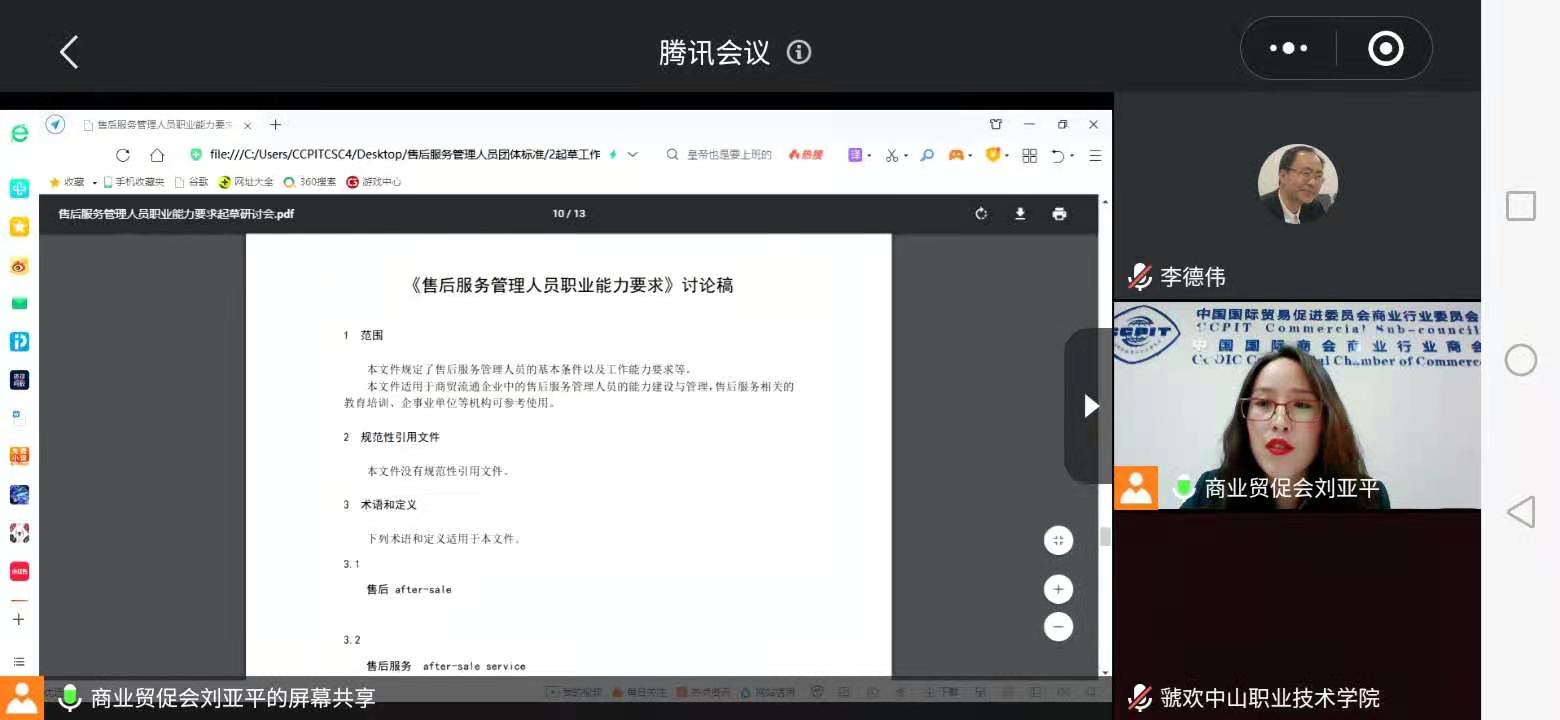Image resolution: width=1560 pixels, height=720 pixels.
Task: Click the blue magnifier find icon
Action: (x=927, y=155)
